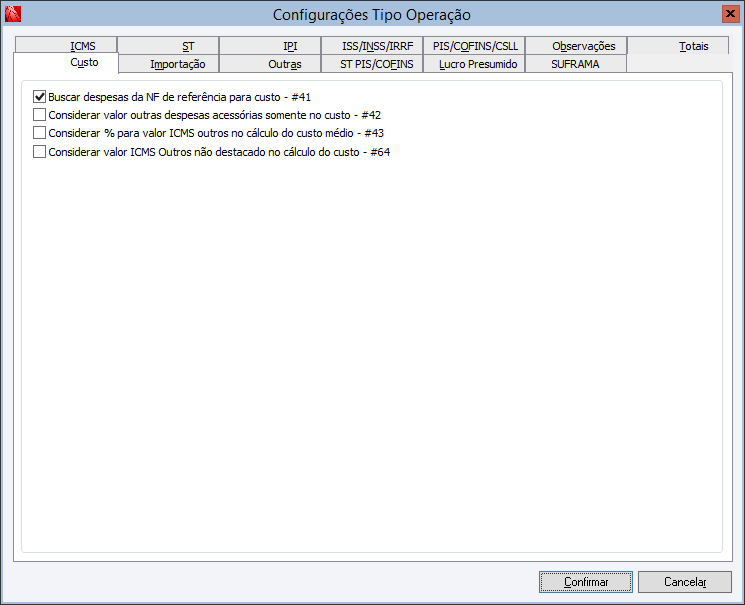Click the label text 'Considerar % para valor ICMS outros no cálculo do custo médio - #43'
This screenshot has width=745, height=605.
click(x=216, y=134)
